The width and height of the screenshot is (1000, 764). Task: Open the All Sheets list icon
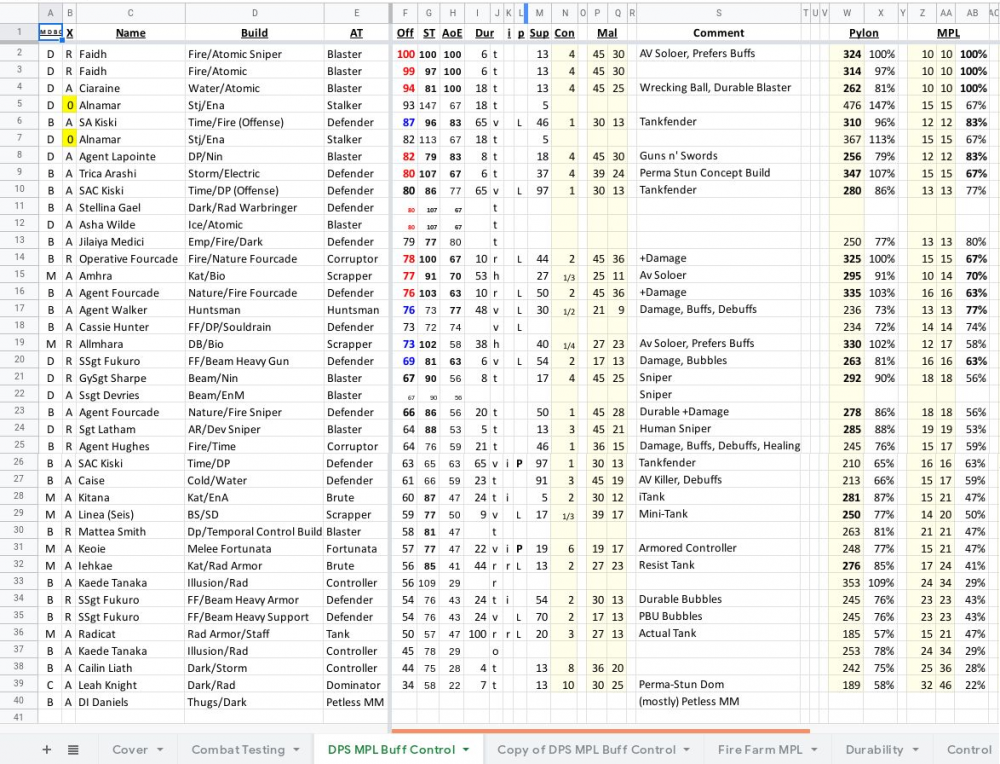[73, 749]
